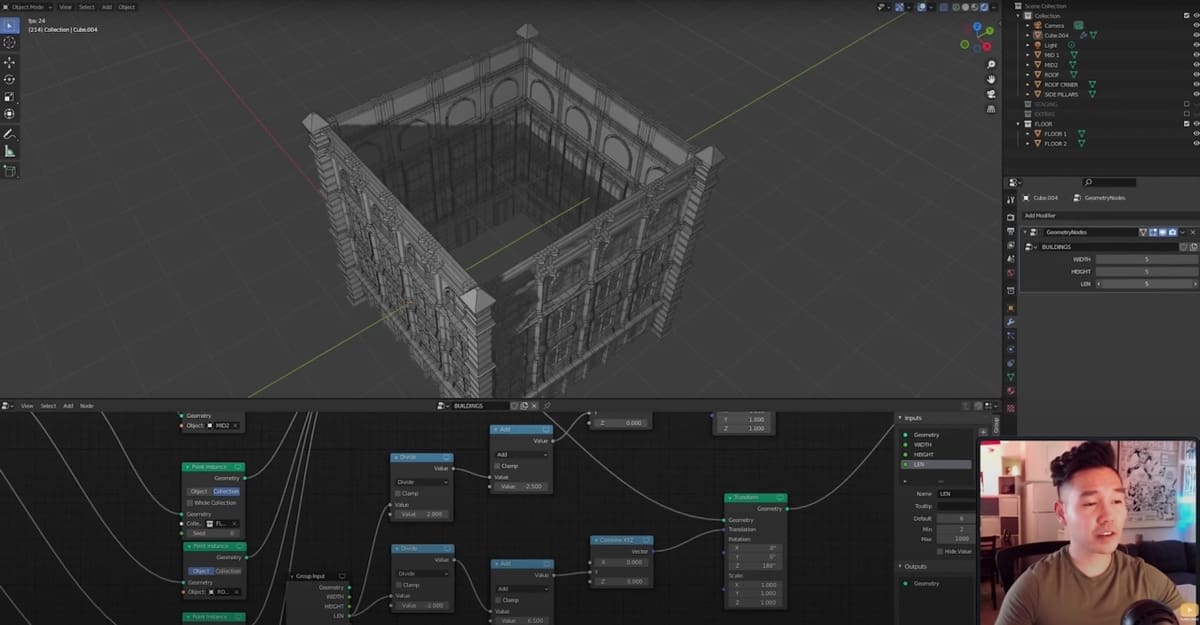1200x625 pixels.
Task: Click the viewport navigation axis gizmo
Action: pos(978,37)
